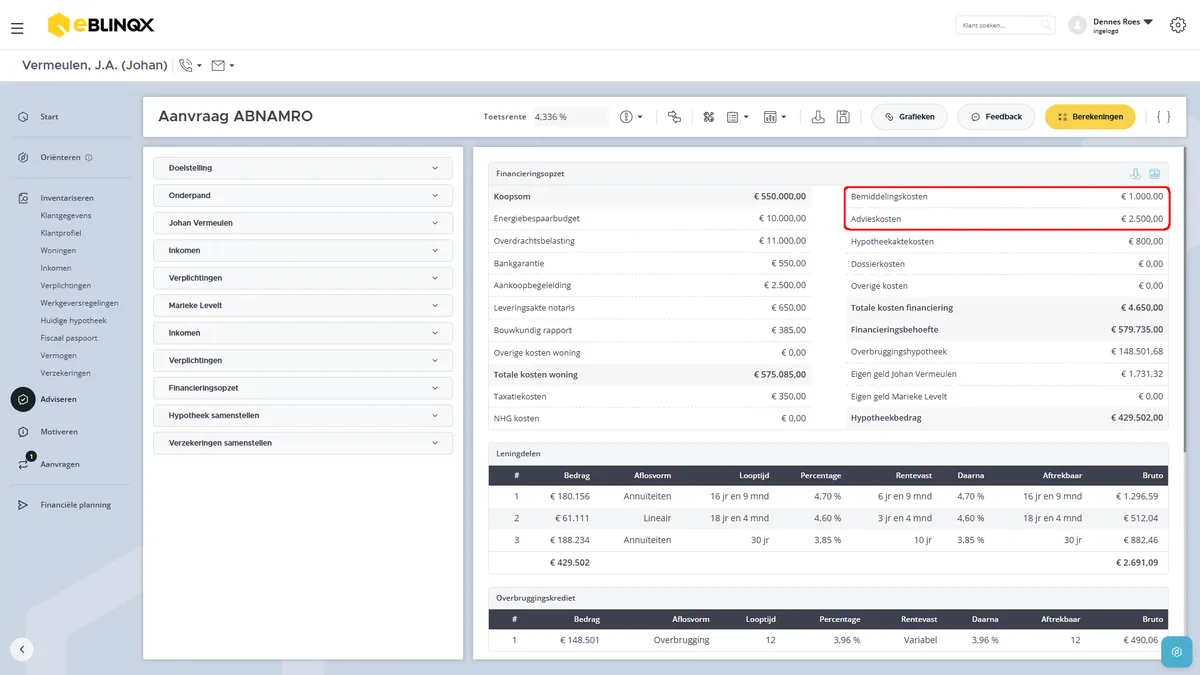Click the curly braces icon
The height and width of the screenshot is (675, 1200).
click(x=1163, y=117)
